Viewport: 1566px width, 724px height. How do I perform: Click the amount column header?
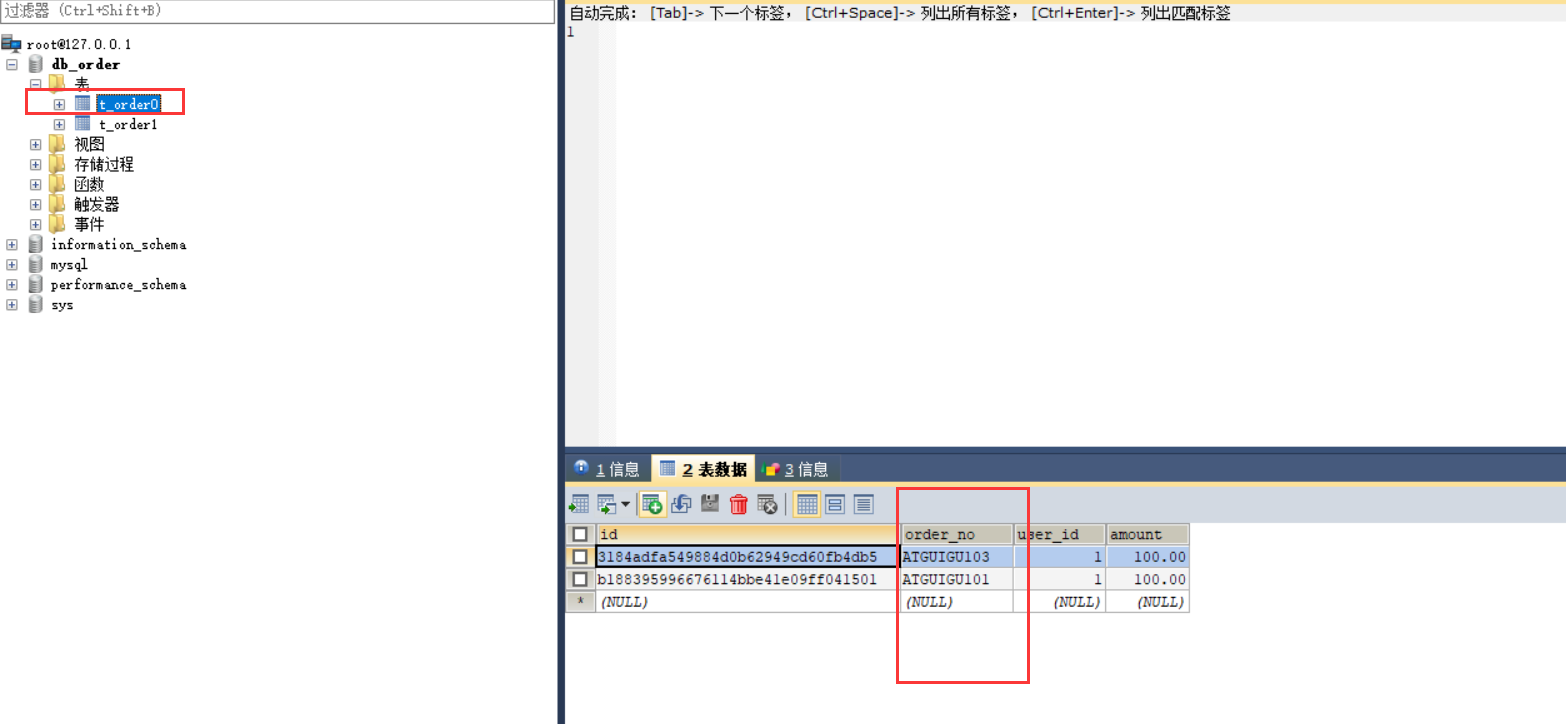(1148, 534)
